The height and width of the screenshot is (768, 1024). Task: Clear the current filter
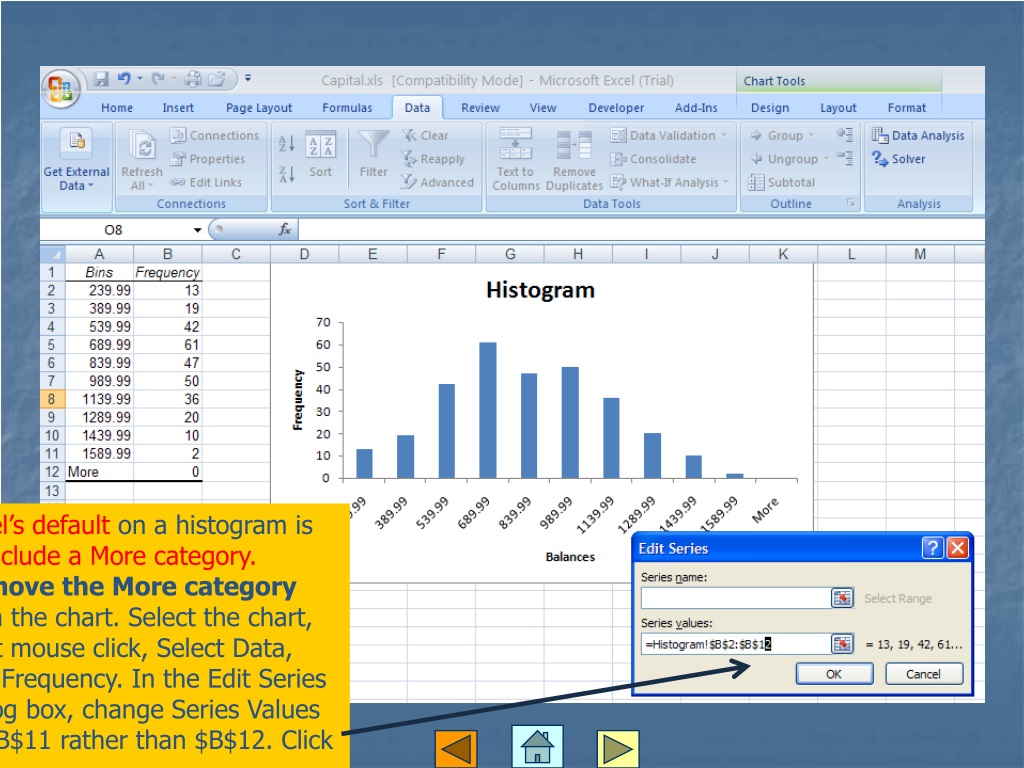click(x=425, y=135)
